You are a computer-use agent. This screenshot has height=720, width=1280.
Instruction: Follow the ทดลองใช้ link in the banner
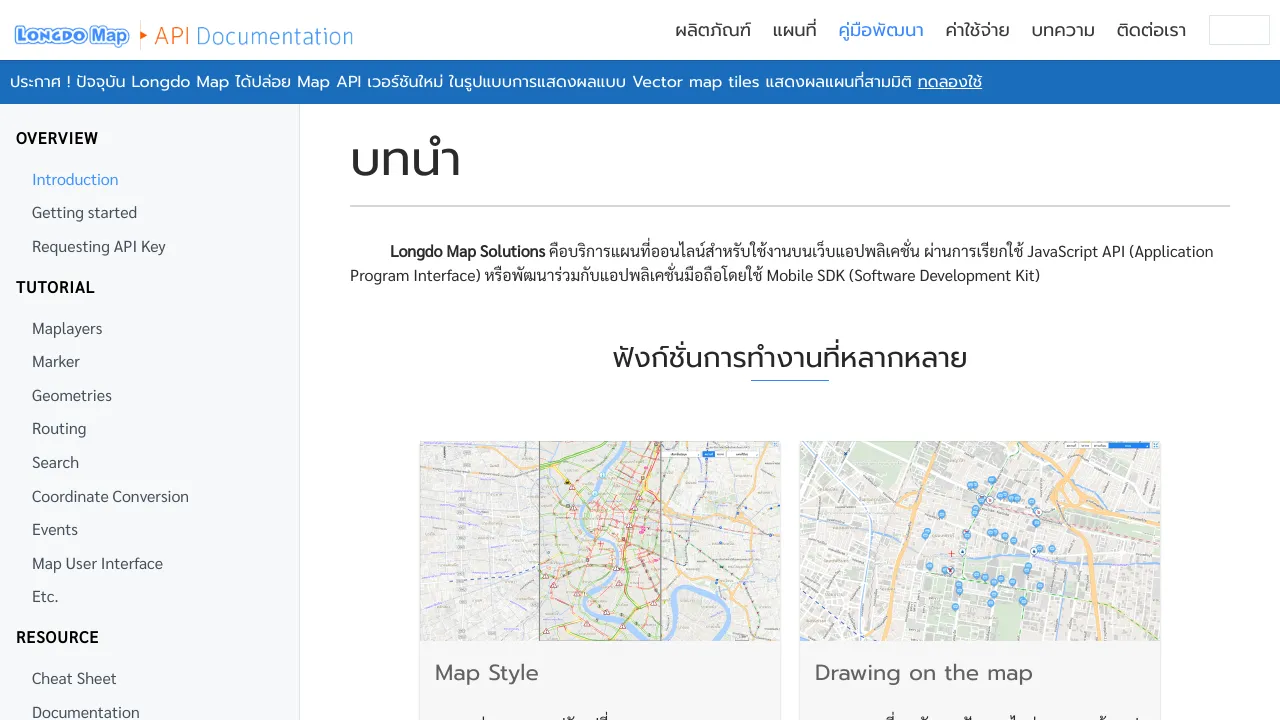coord(950,82)
